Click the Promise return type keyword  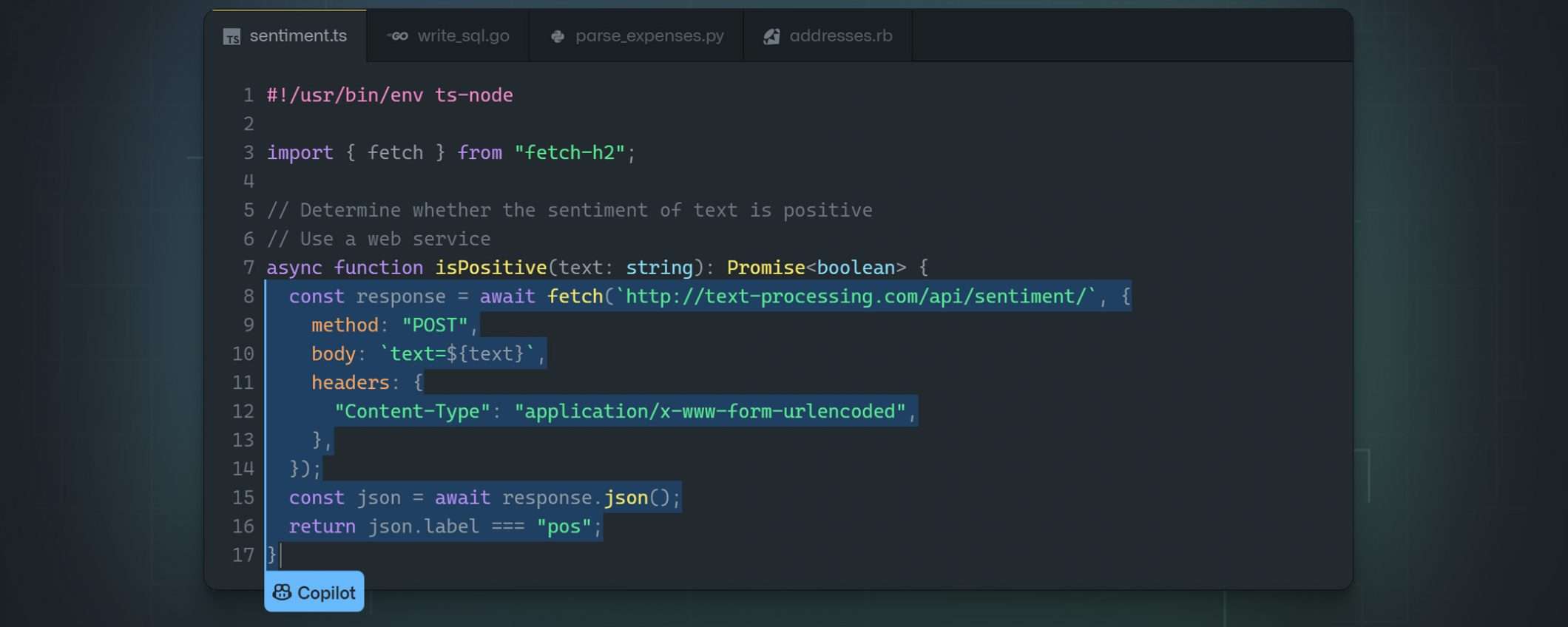(x=765, y=268)
